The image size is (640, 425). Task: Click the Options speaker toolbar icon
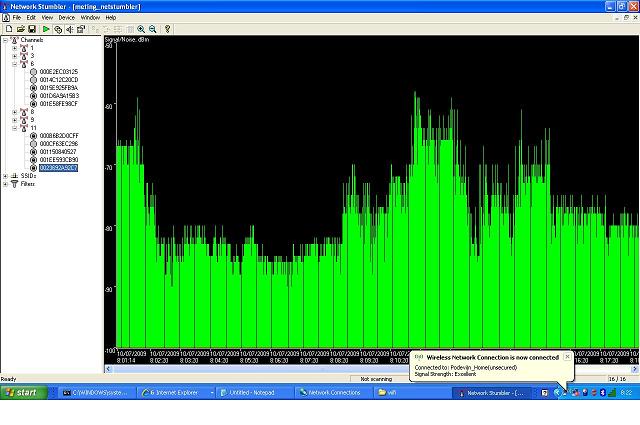[x=69, y=29]
